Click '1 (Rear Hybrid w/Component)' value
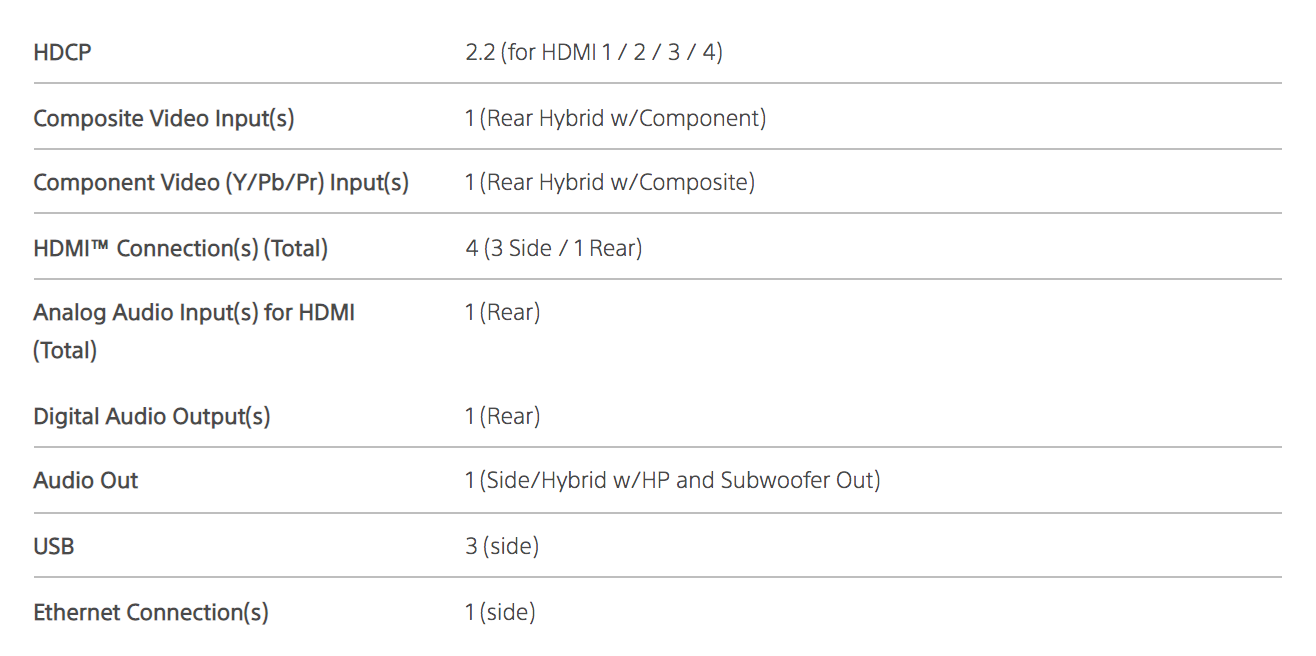This screenshot has width=1316, height=656. [x=615, y=118]
